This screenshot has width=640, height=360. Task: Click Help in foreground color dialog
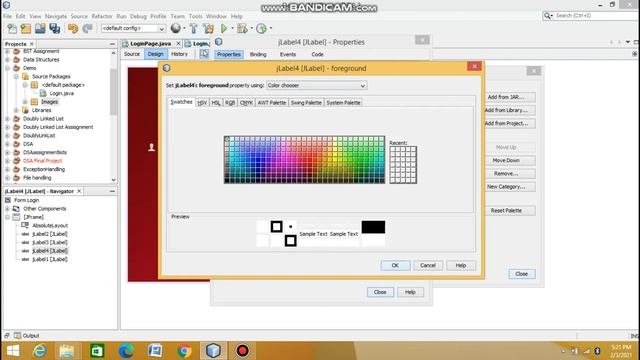461,265
